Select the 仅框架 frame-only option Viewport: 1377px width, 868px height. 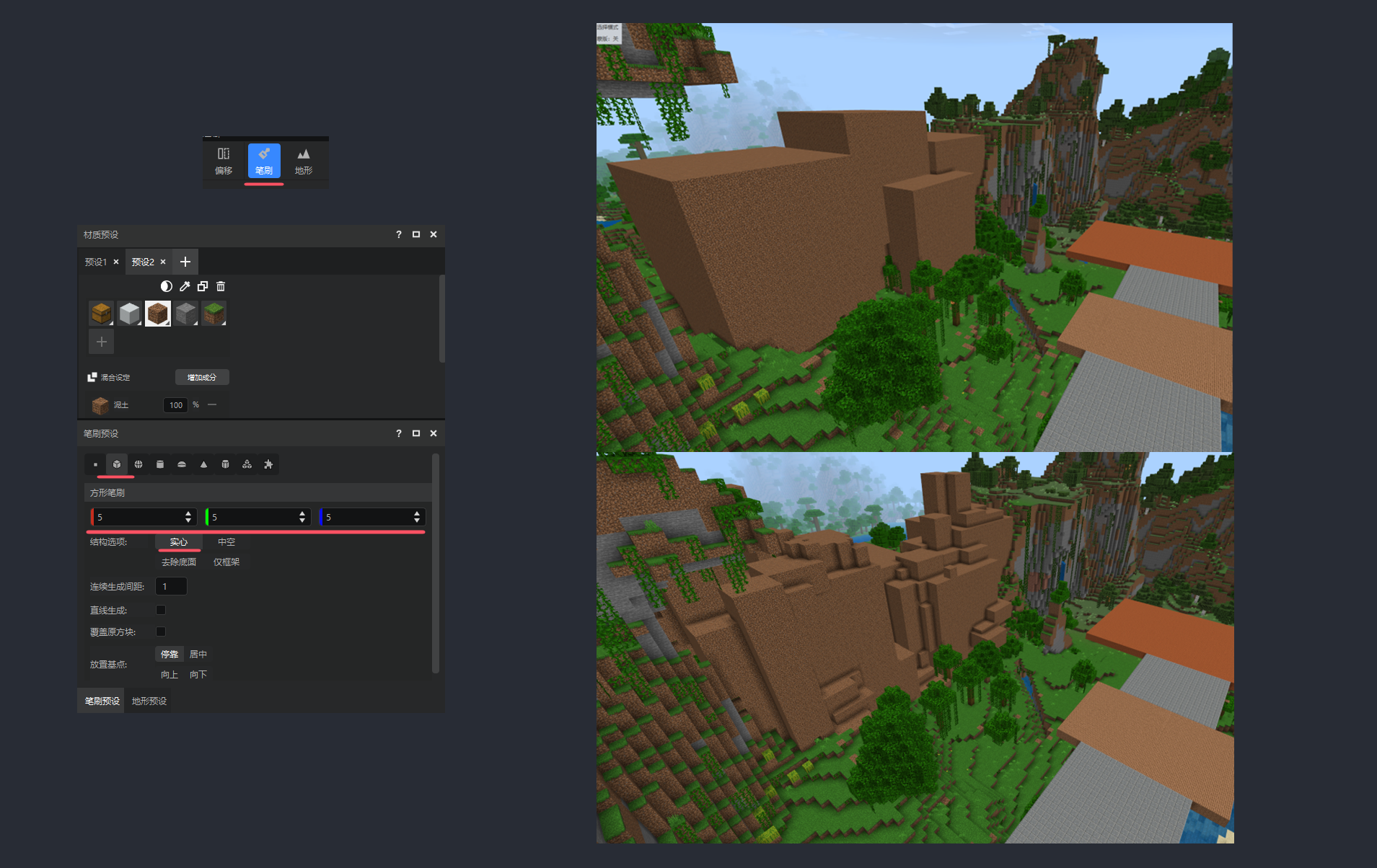point(226,562)
